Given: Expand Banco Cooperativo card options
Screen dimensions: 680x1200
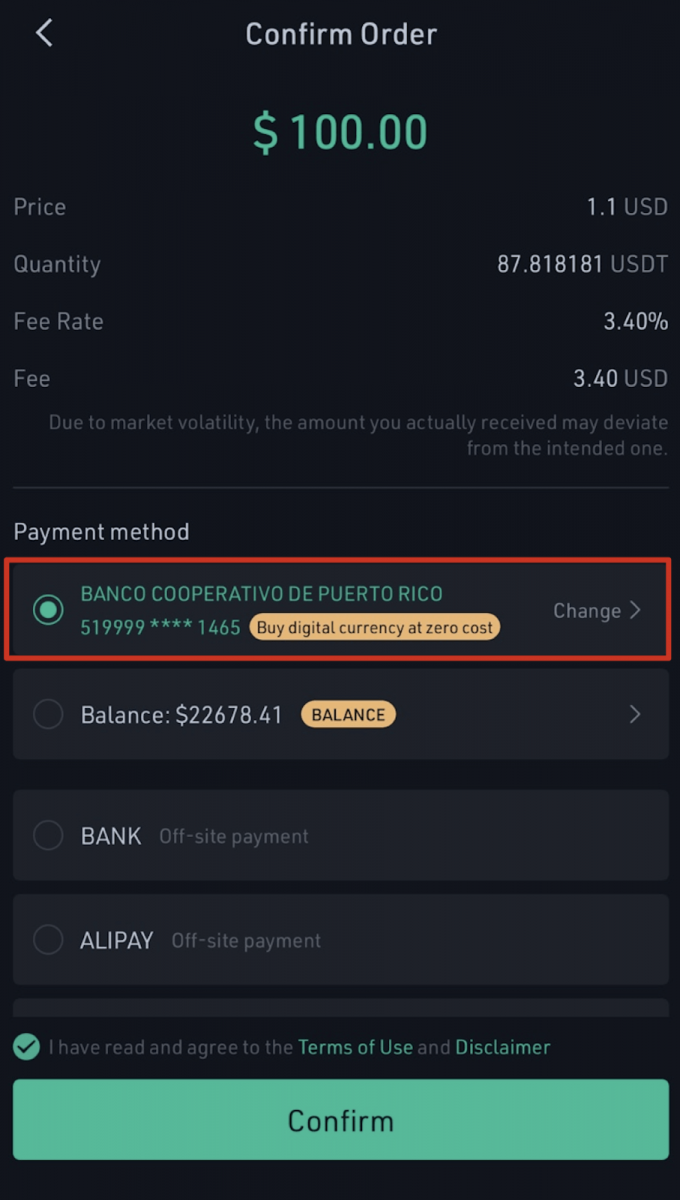Looking at the screenshot, I should (x=597, y=610).
